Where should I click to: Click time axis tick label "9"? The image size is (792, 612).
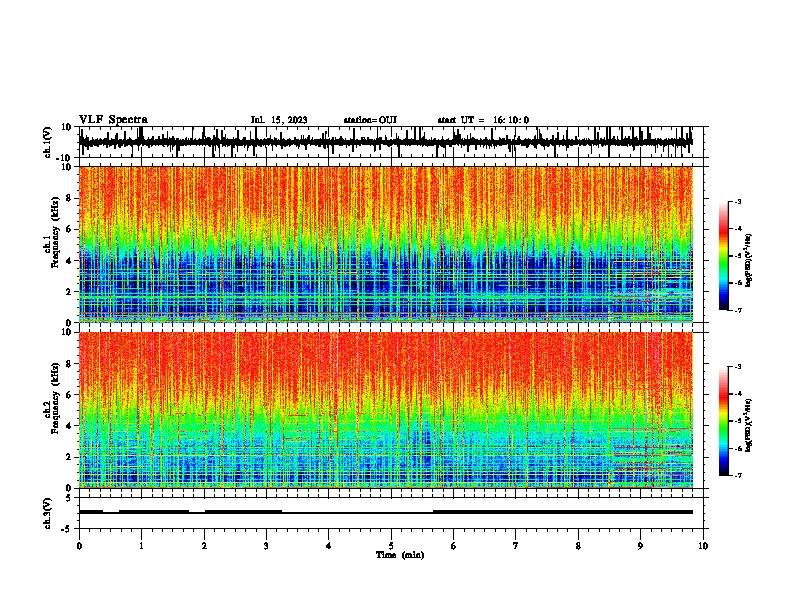[x=640, y=546]
